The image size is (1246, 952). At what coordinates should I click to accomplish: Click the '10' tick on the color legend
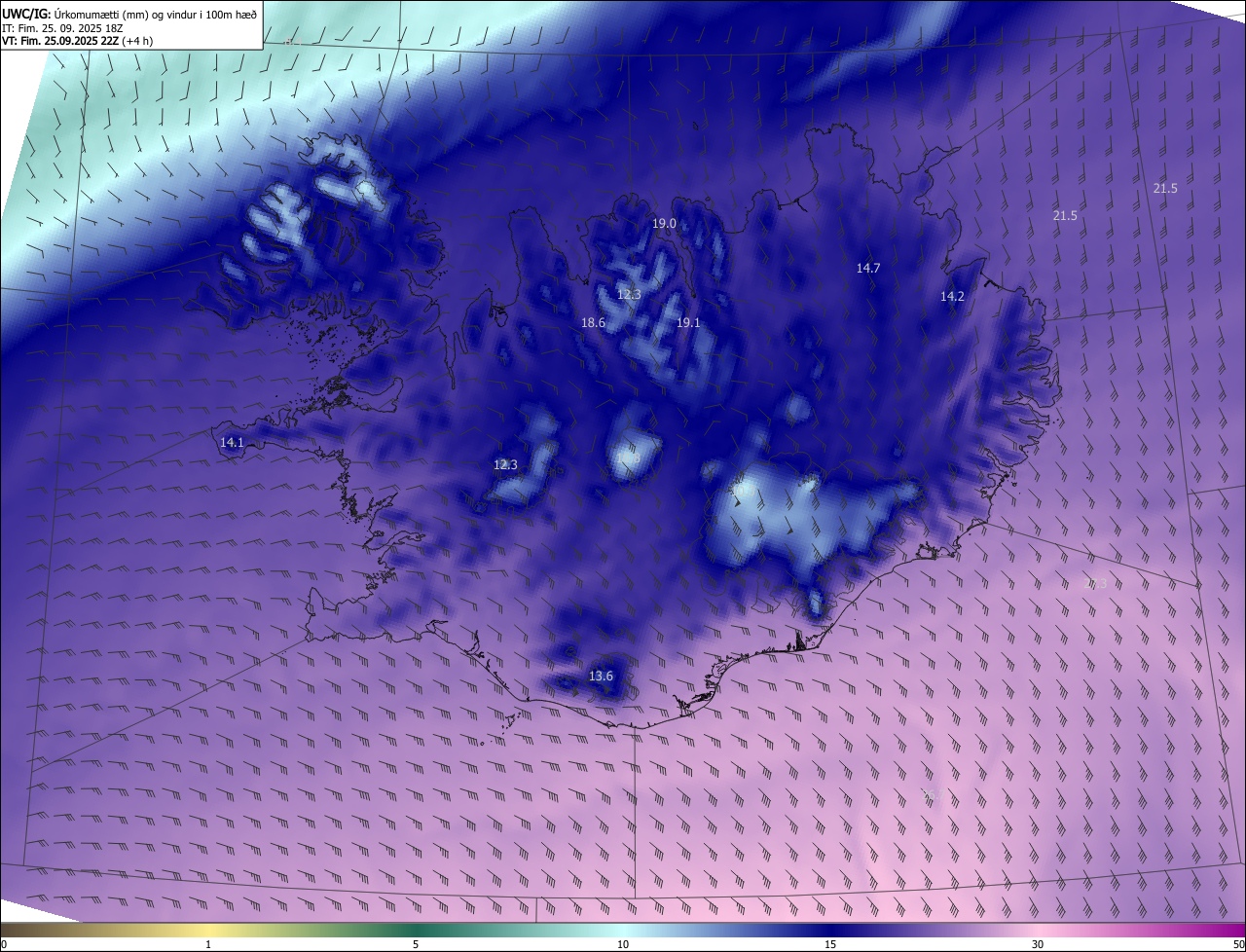click(x=623, y=944)
